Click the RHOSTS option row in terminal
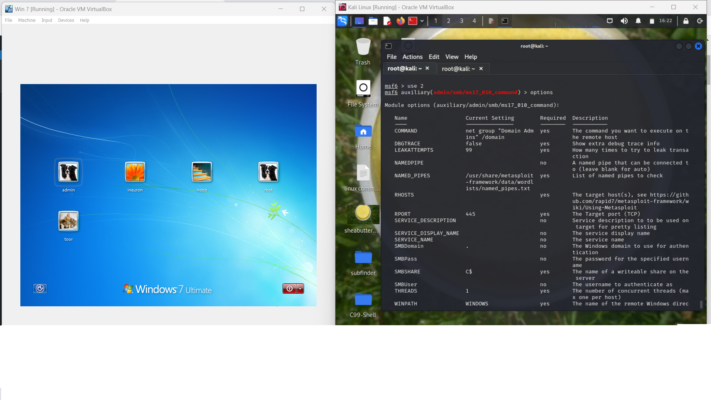The height and width of the screenshot is (400, 711). coord(541,201)
